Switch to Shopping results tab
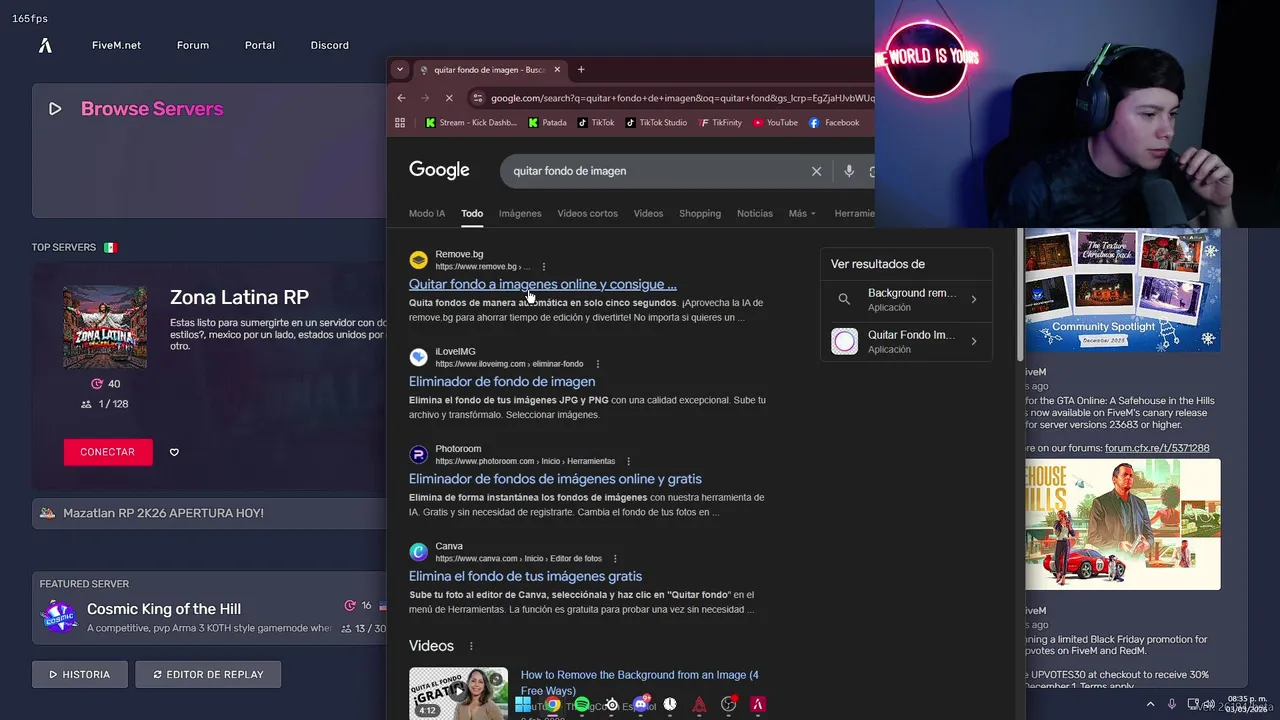The image size is (1280, 720). point(700,213)
